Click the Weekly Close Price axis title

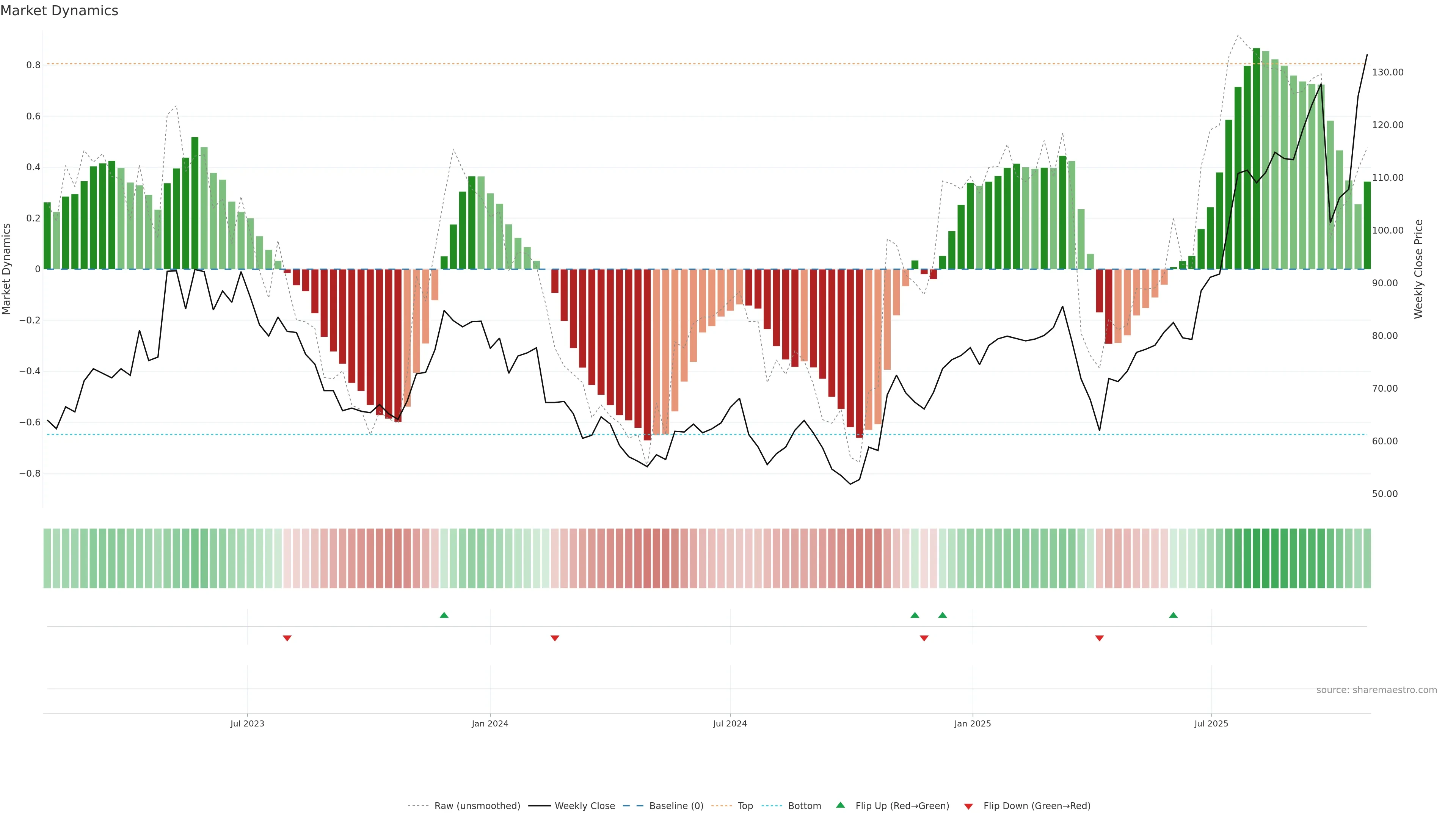(x=1418, y=269)
